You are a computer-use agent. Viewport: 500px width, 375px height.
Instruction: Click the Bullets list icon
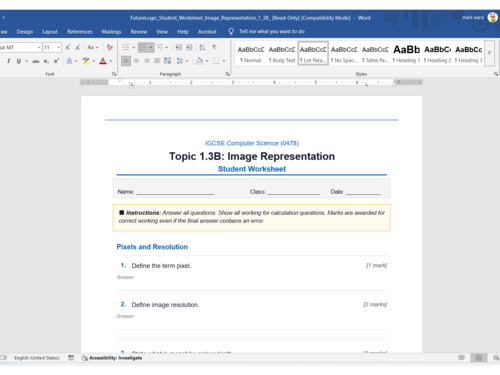(126, 47)
